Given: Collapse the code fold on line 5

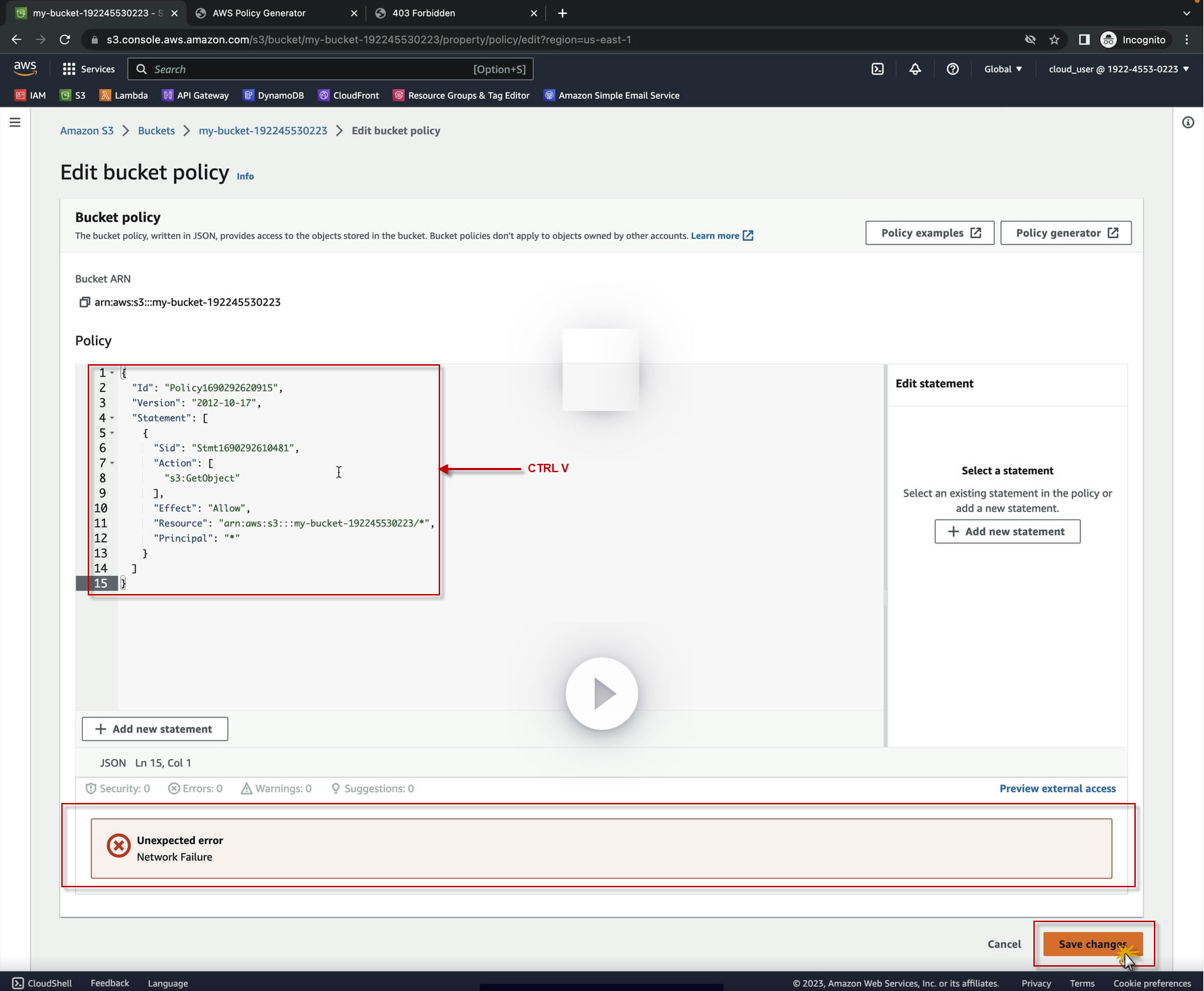Looking at the screenshot, I should [x=112, y=433].
